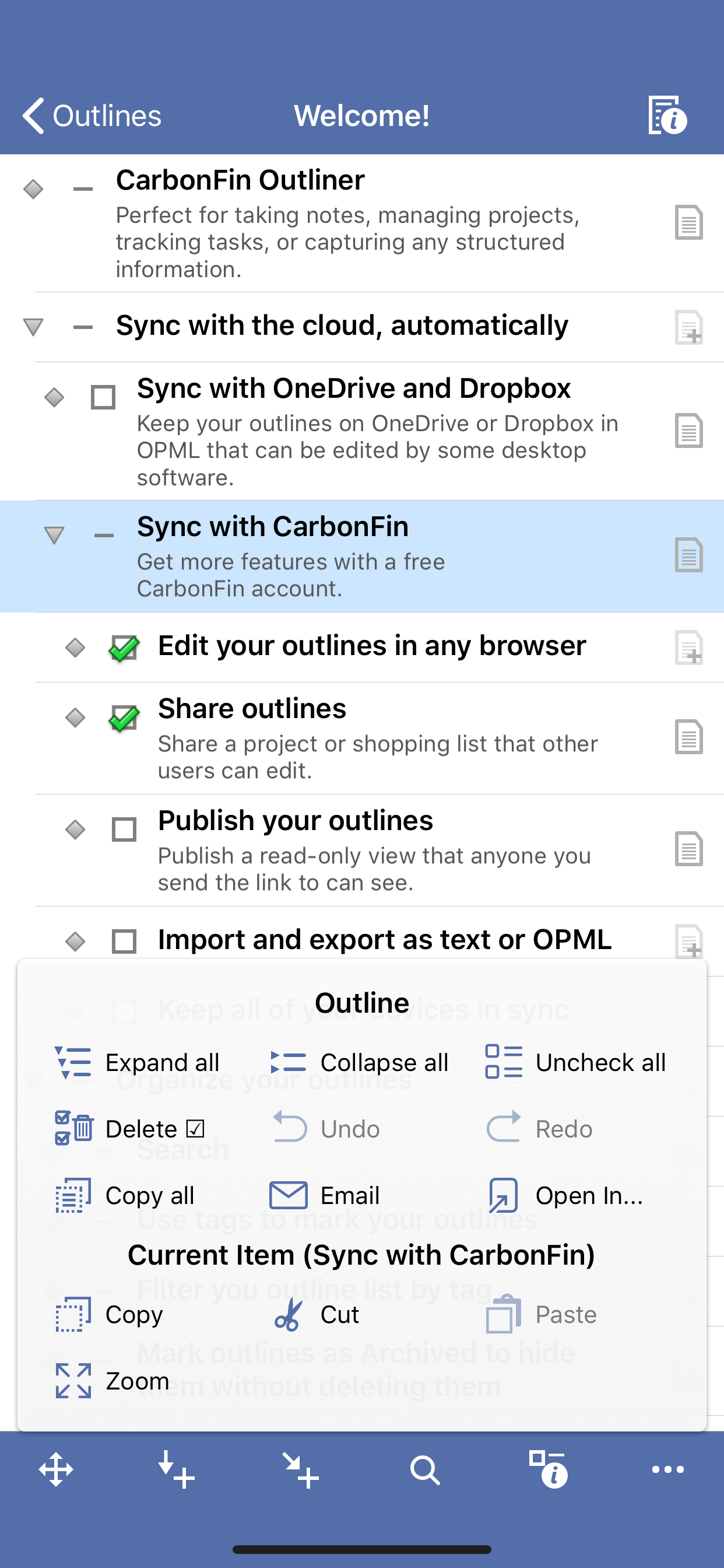Select Share outlines title text

pos(252,709)
